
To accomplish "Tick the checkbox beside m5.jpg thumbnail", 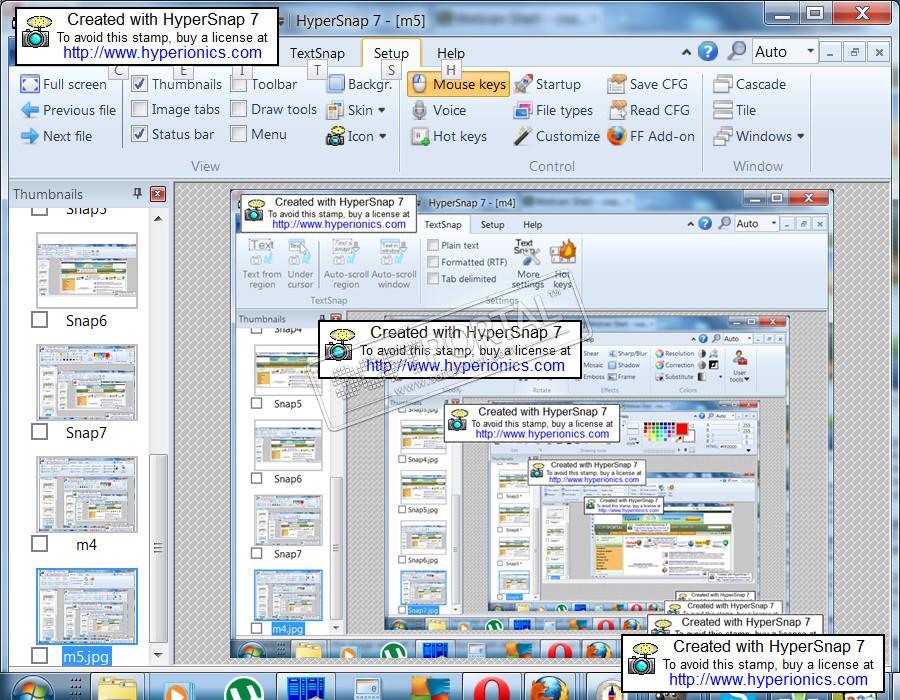I will click(40, 655).
